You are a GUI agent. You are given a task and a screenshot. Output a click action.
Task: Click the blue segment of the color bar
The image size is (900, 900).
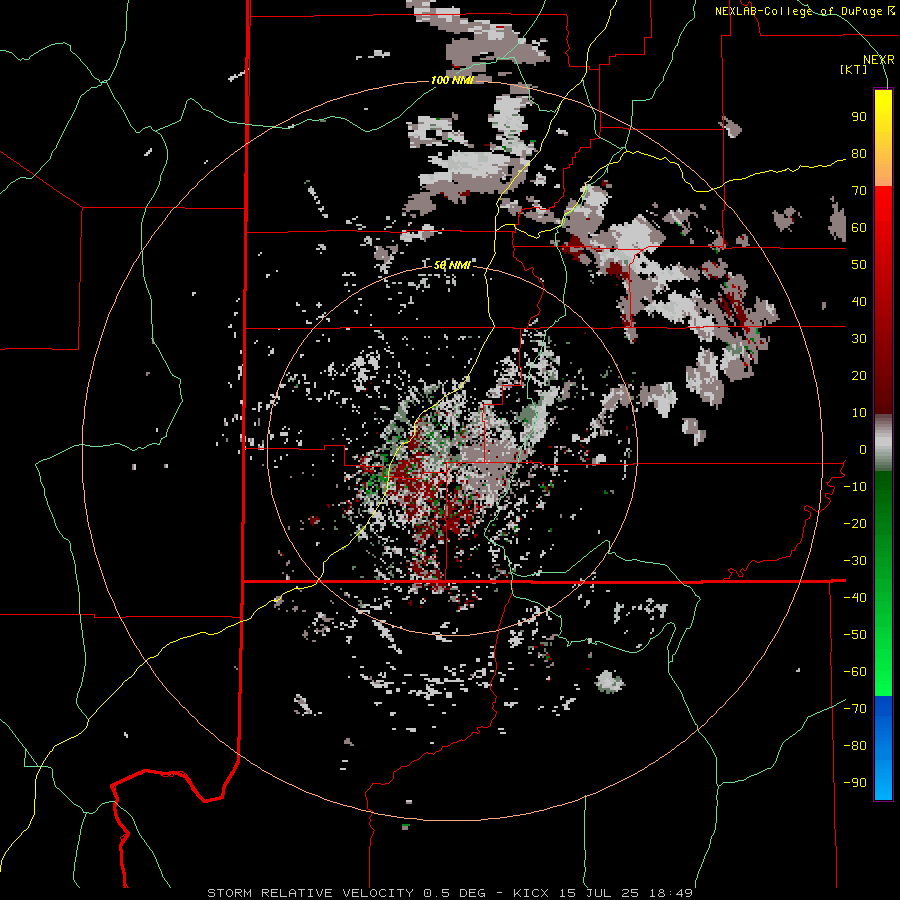pos(883,748)
